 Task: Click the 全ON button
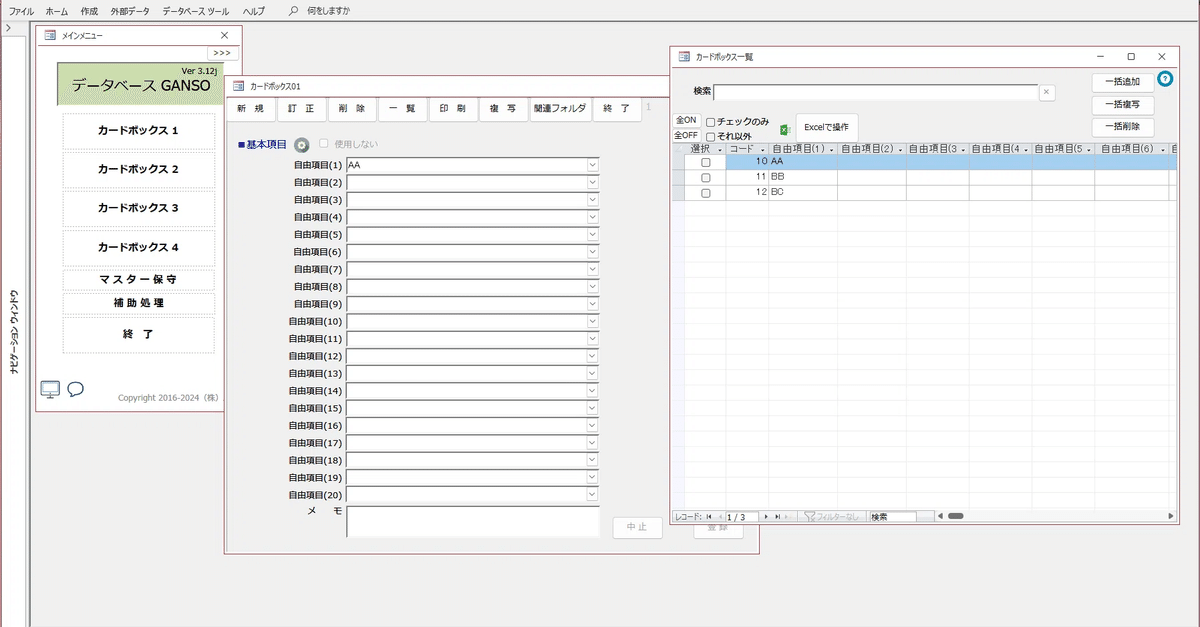[x=686, y=120]
